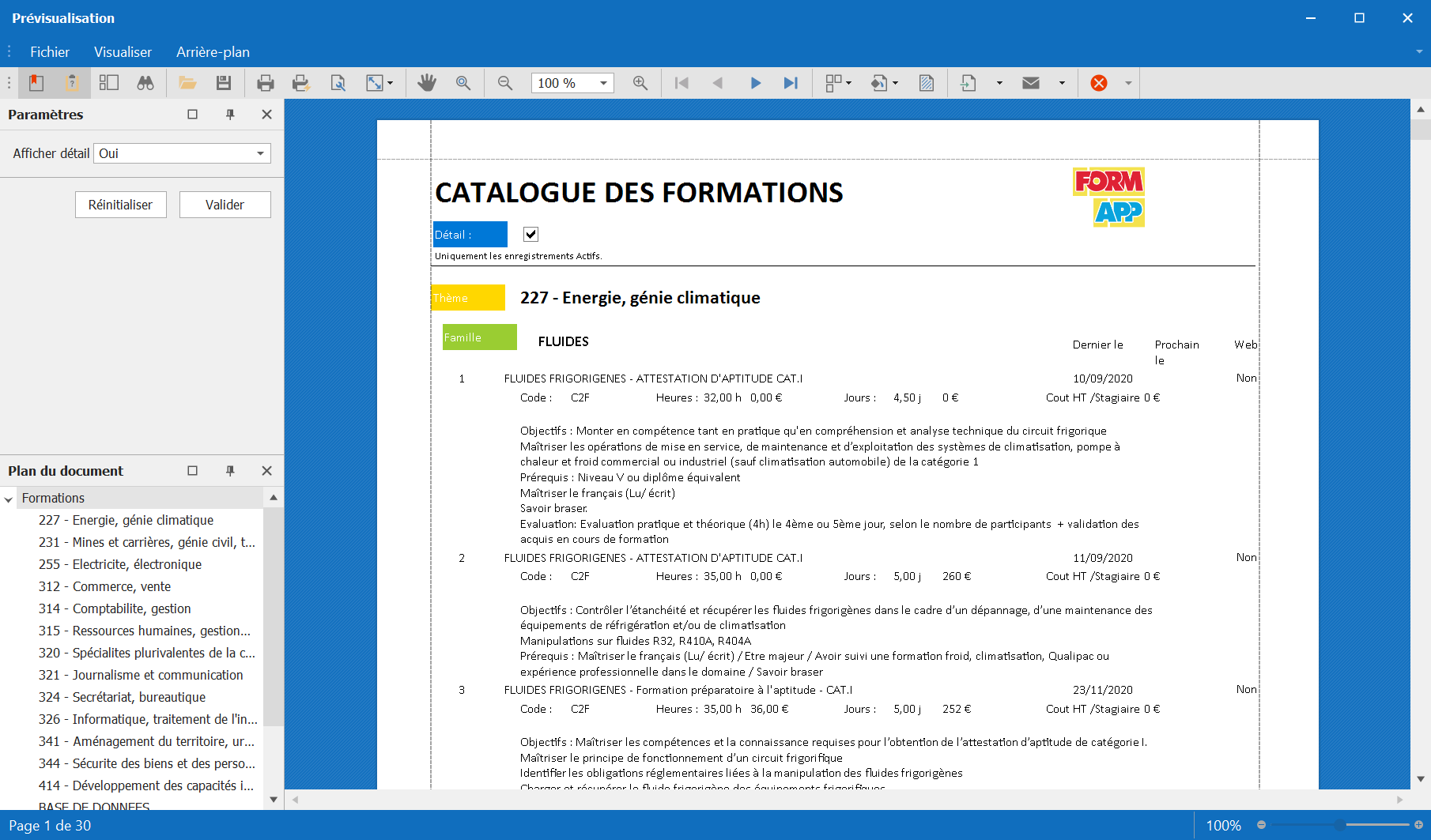Select the magnifier tool
This screenshot has height=840, width=1431.
[x=463, y=83]
